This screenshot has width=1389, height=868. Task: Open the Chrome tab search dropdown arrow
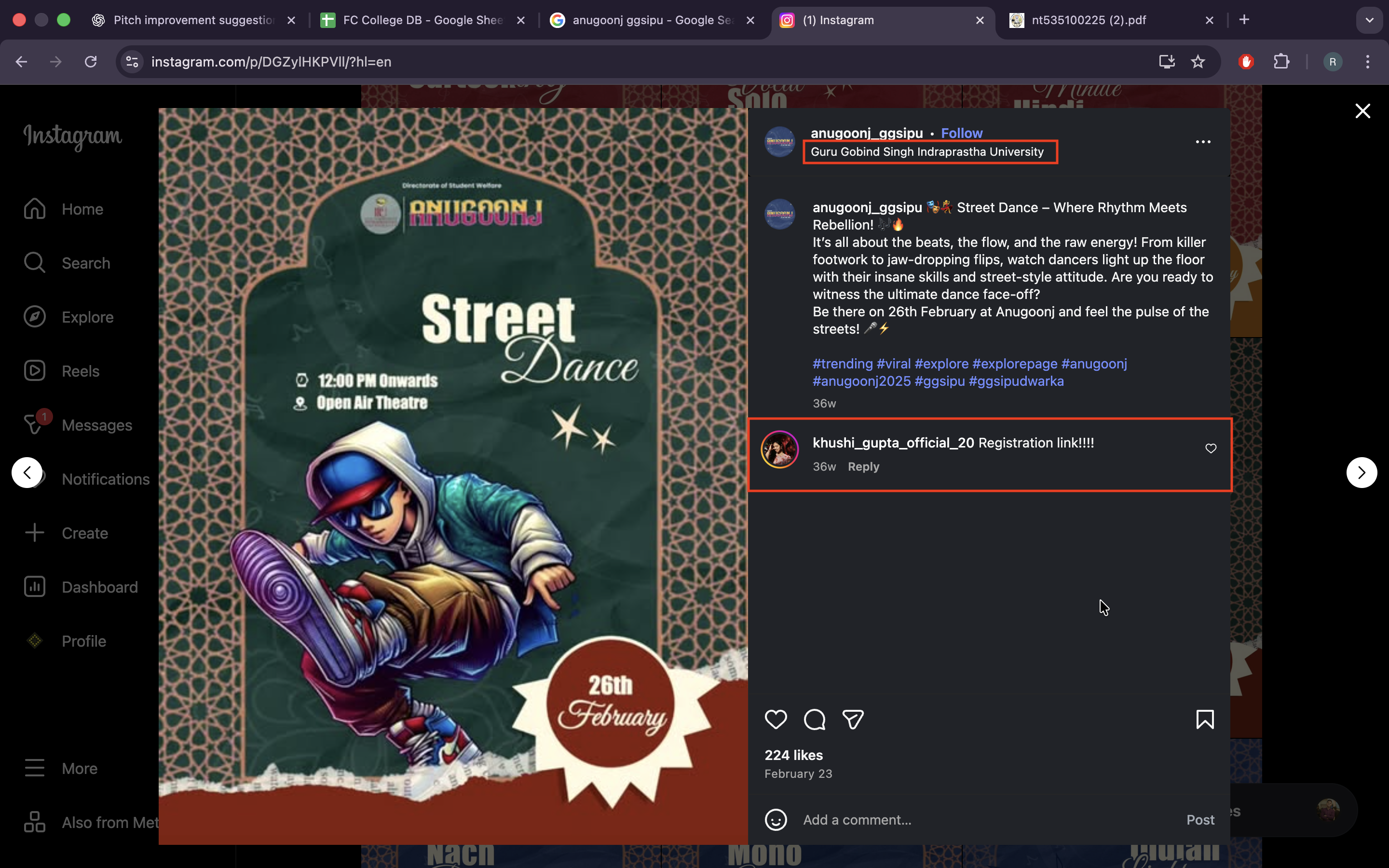pos(1369,20)
